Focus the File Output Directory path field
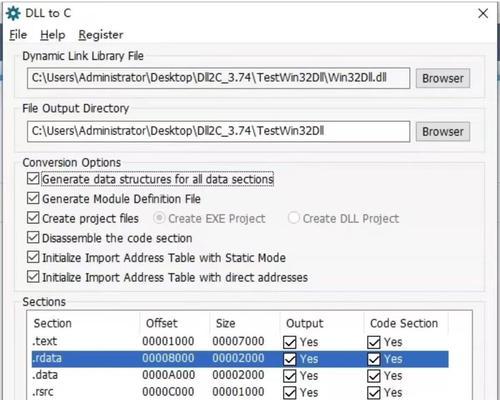The height and width of the screenshot is (400, 500). coord(218,131)
